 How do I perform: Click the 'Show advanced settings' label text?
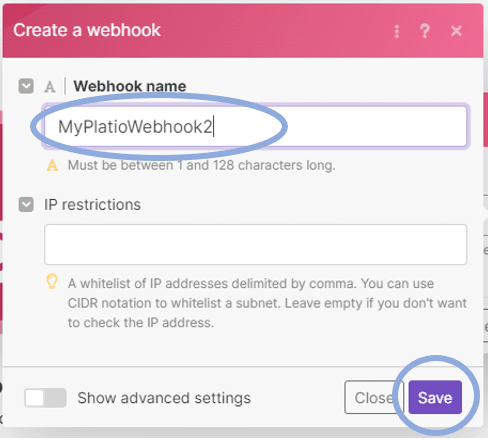[x=164, y=398]
